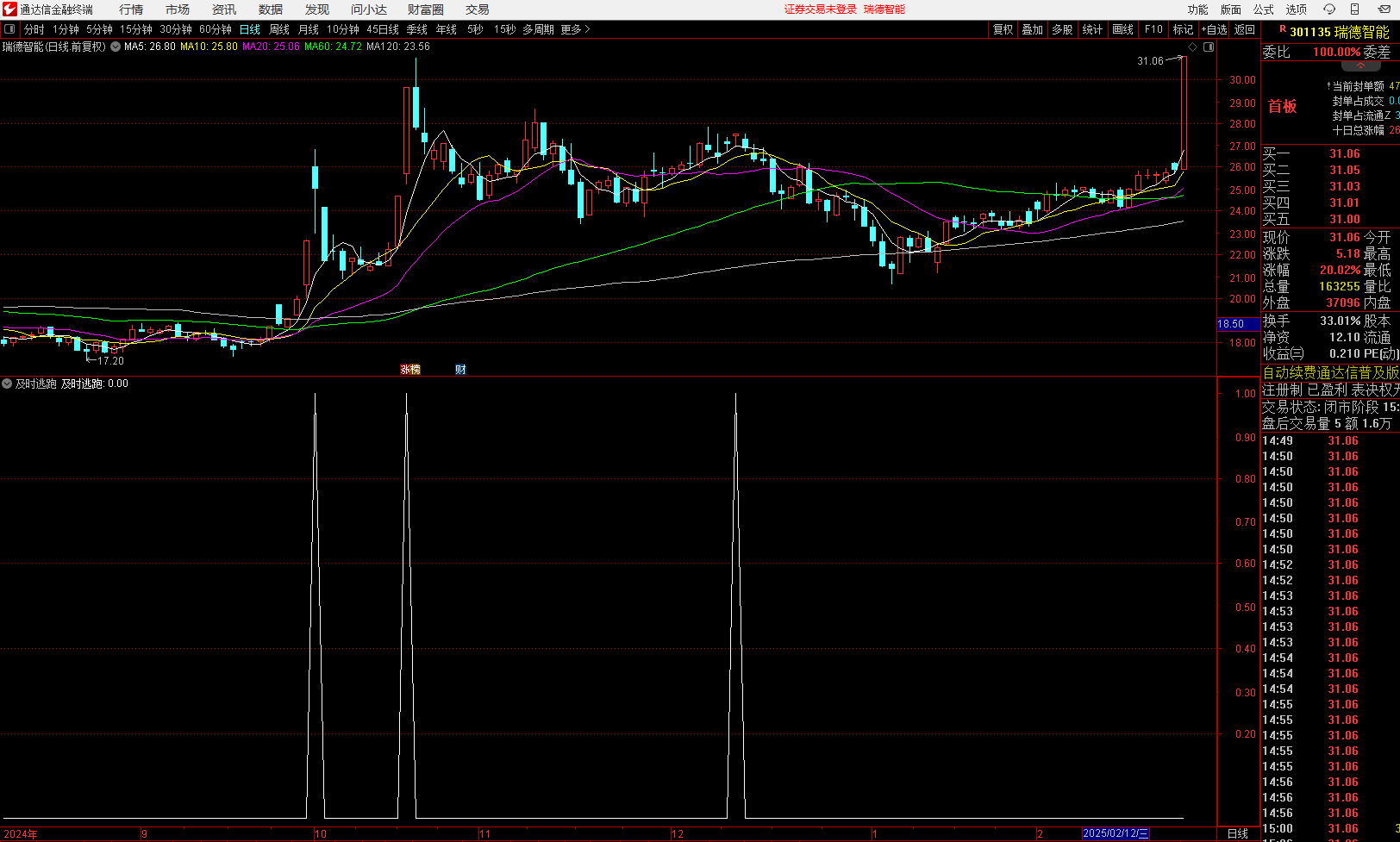Viewport: 1400px width, 842px height.
Task: Switch to 5分钟 period
Action: tap(100, 29)
